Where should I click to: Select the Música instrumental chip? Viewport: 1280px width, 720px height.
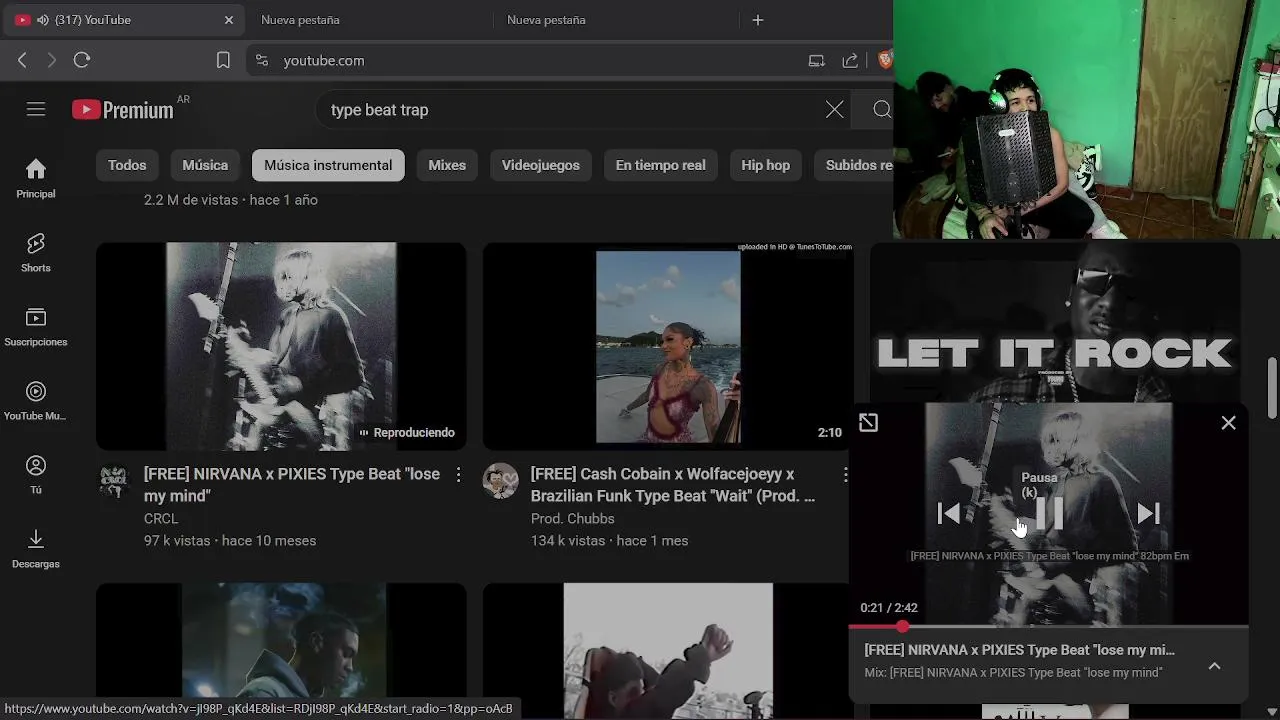point(328,165)
